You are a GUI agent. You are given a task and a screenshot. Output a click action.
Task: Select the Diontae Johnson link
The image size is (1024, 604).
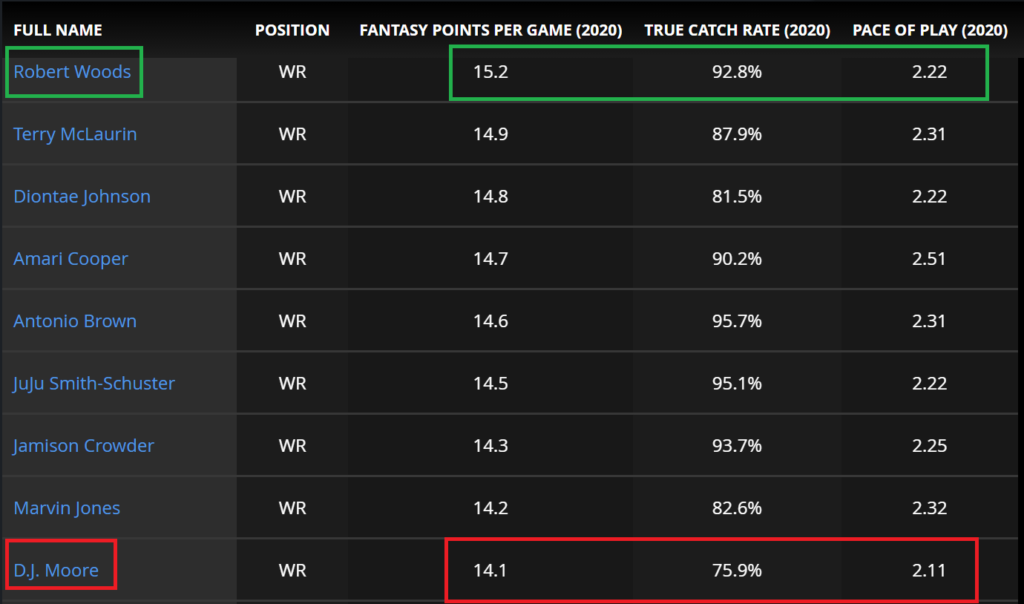81,196
